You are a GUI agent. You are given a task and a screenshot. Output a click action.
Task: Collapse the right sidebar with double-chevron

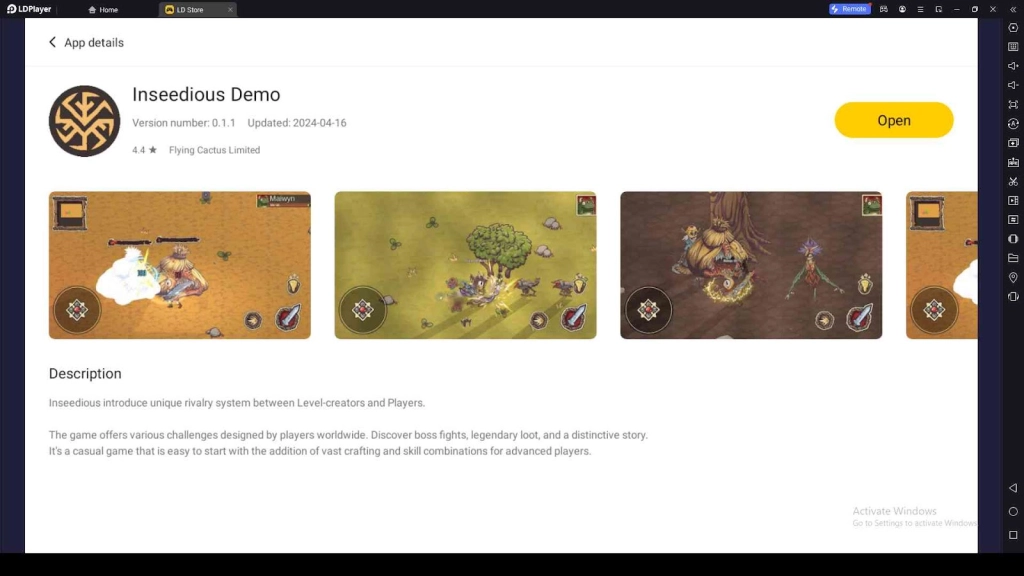click(x=1013, y=9)
